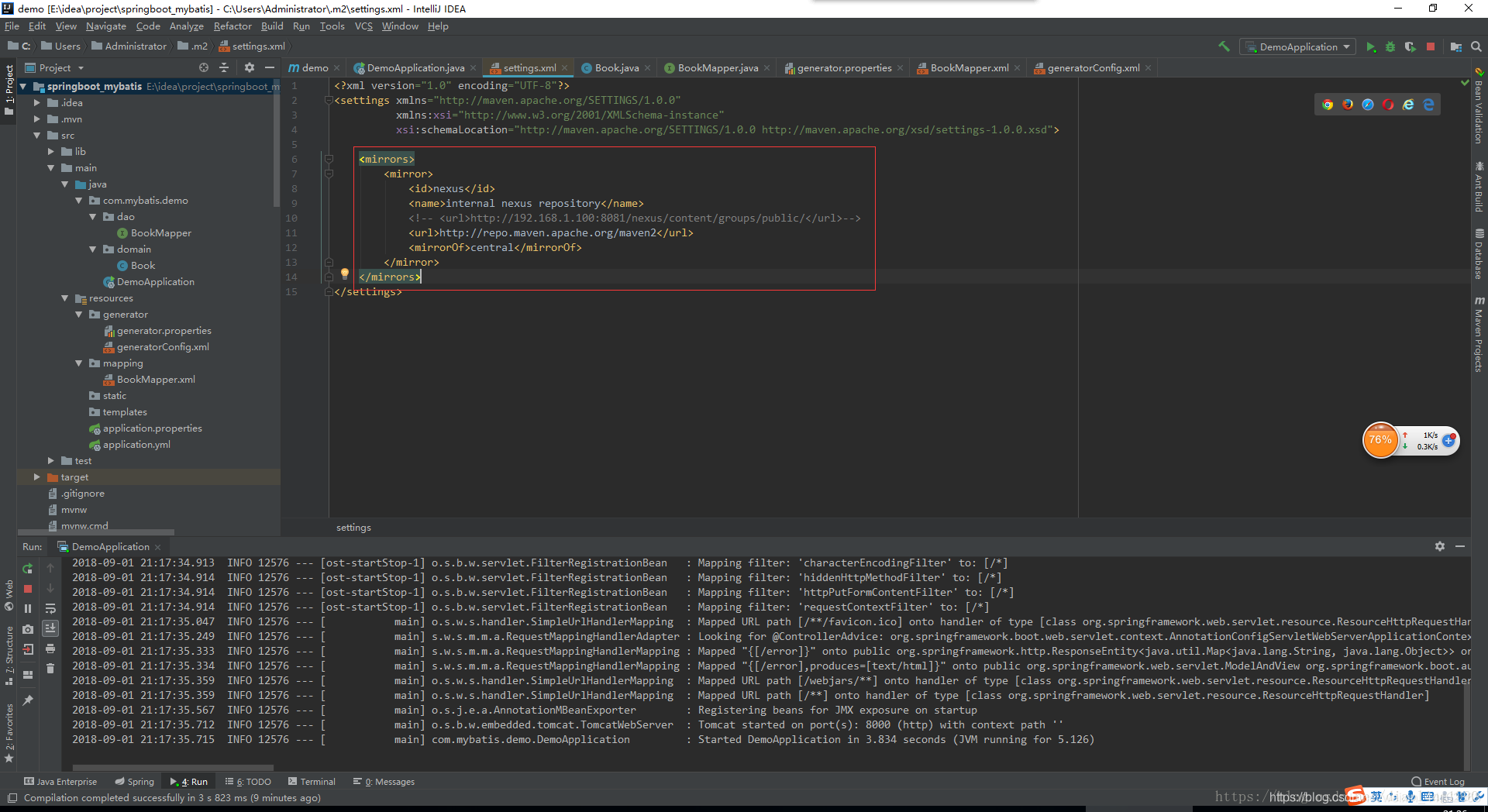Open settings.xml in Safari browser

point(1368,105)
